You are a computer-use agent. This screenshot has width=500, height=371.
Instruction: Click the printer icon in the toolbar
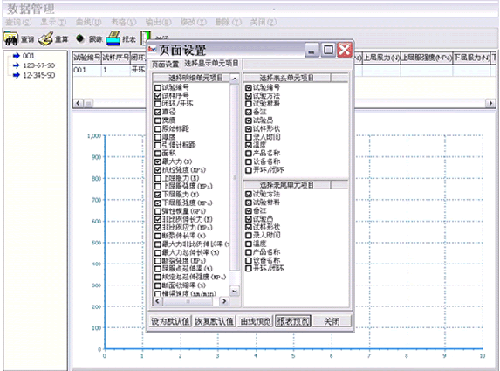coord(113,38)
